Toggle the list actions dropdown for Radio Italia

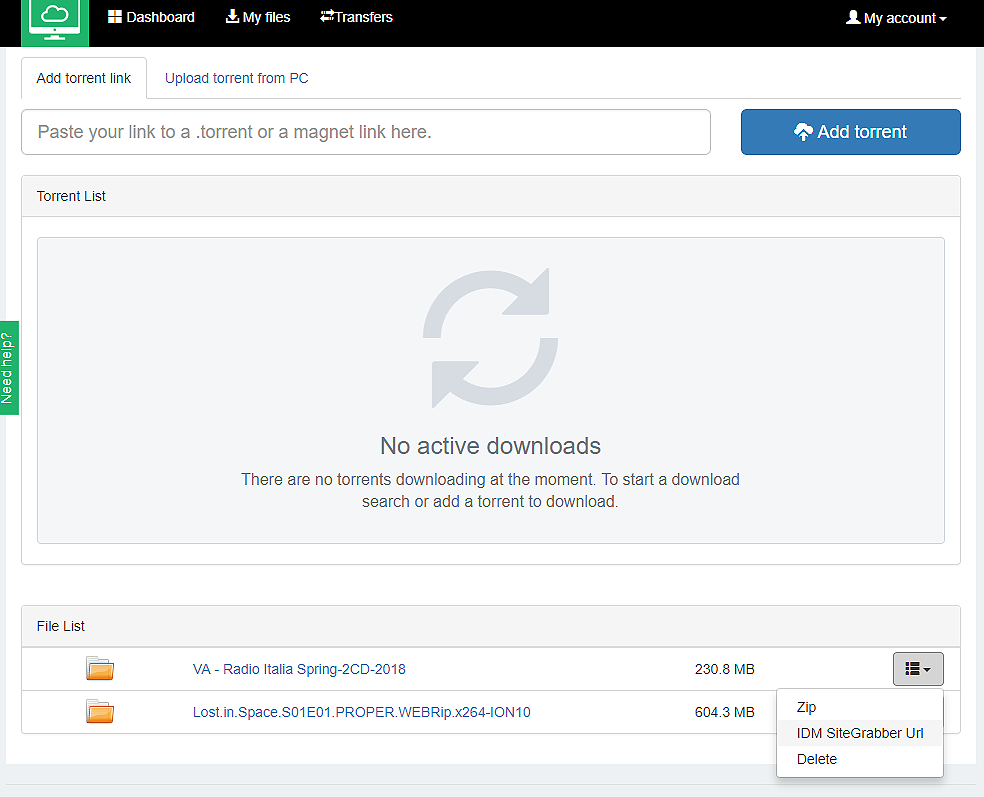click(x=917, y=669)
